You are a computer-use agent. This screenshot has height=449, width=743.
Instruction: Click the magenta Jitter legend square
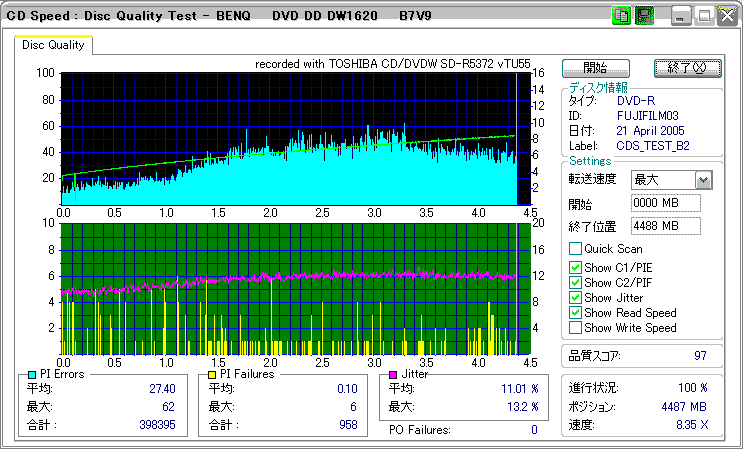point(394,374)
